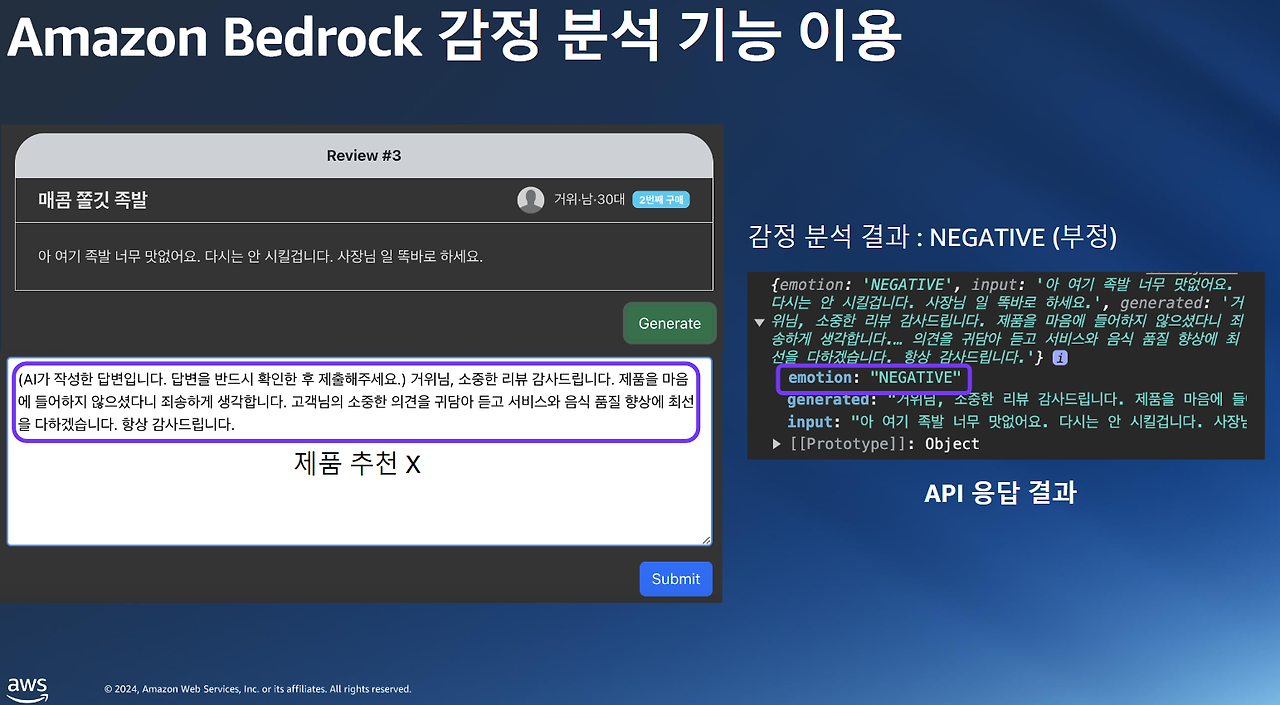The height and width of the screenshot is (705, 1280).
Task: Click the reviewer profile avatar icon
Action: tap(530, 199)
